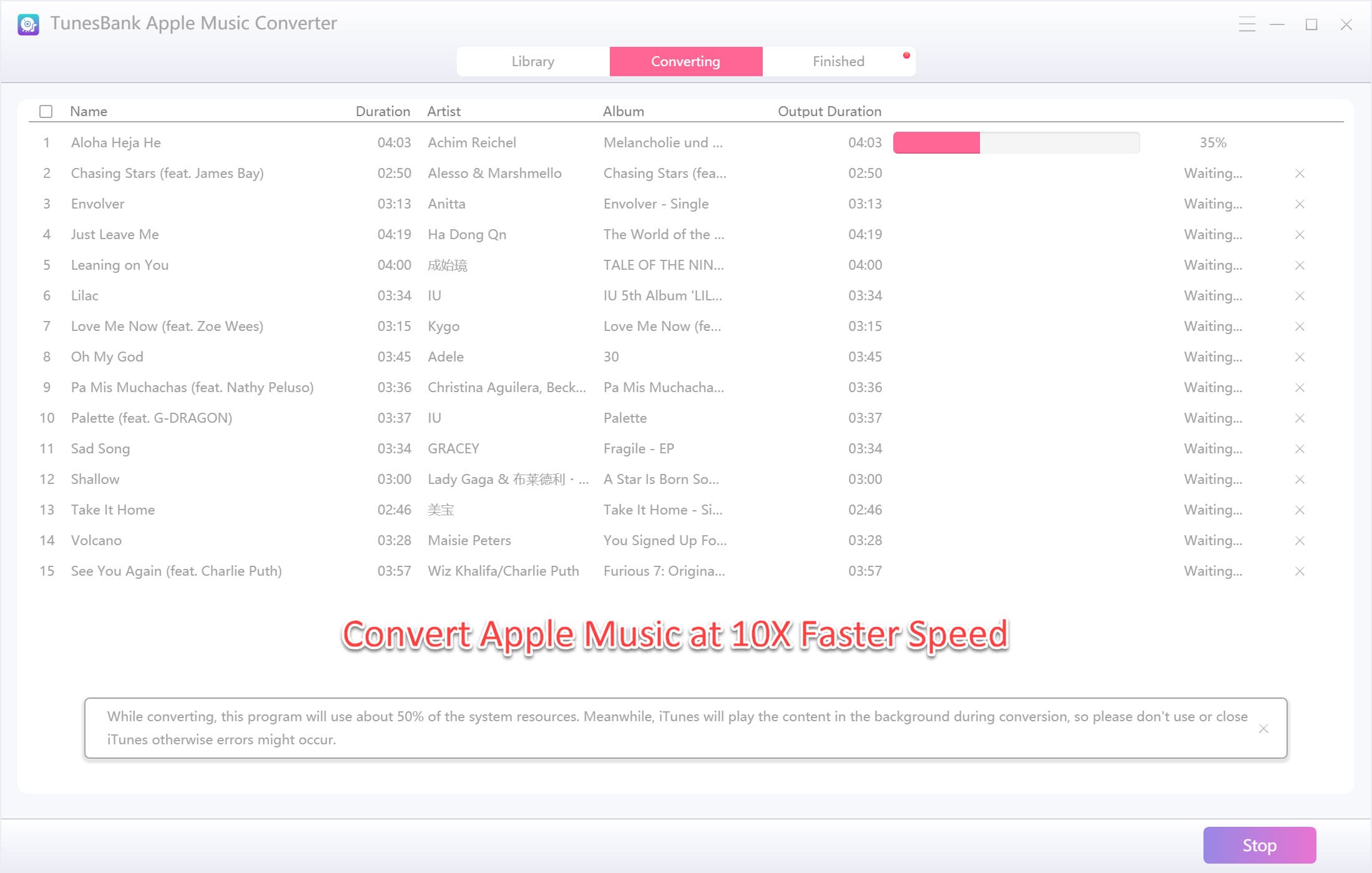
Task: Remove See You Again from the queue
Action: coord(1300,571)
